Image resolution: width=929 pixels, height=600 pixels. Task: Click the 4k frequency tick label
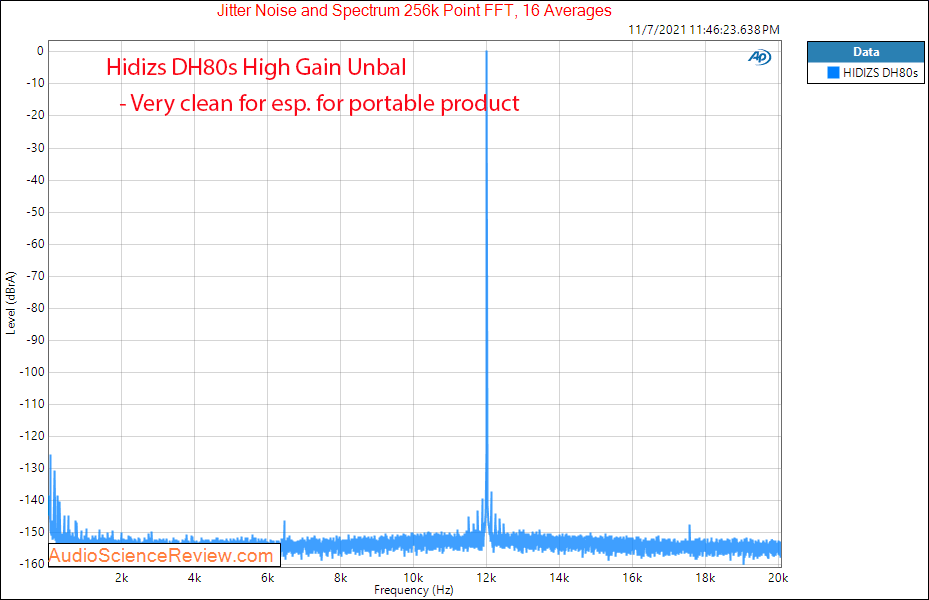pyautogui.click(x=194, y=578)
